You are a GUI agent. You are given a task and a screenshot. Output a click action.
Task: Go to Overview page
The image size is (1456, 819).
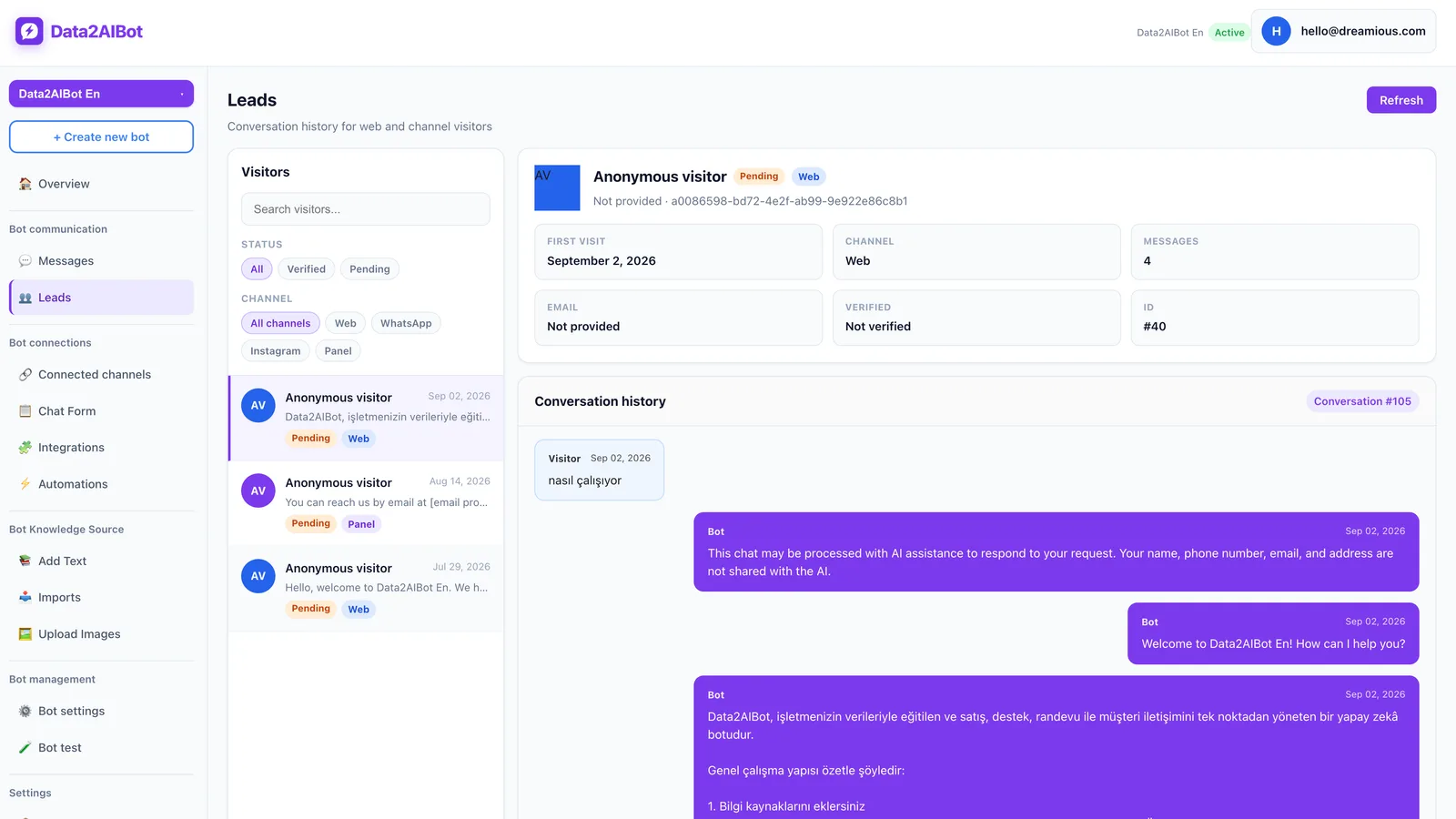pyautogui.click(x=101, y=184)
